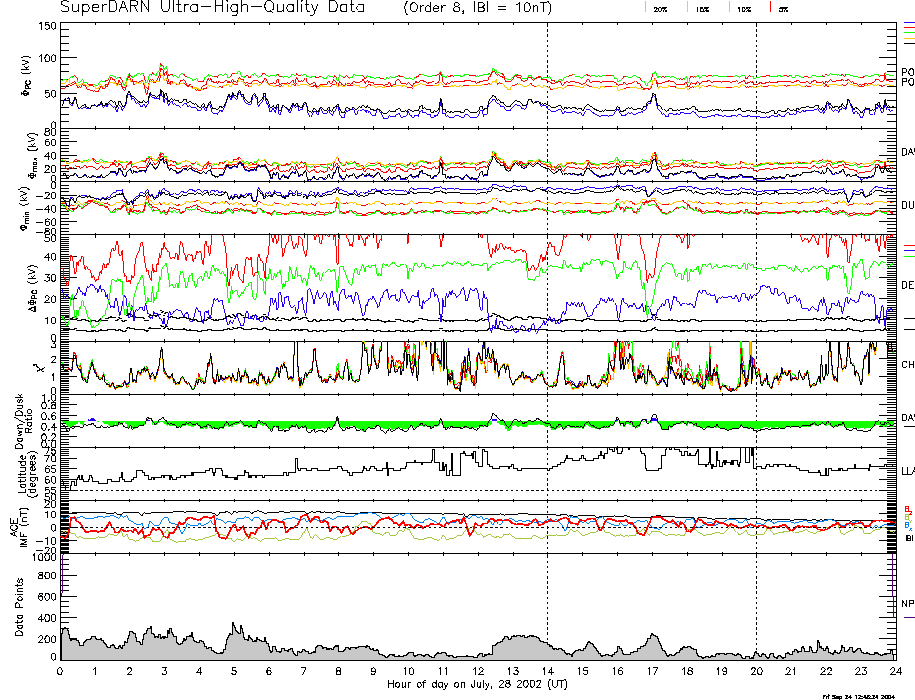Click the red Bz legend label beside IMF panel

[x=908, y=509]
